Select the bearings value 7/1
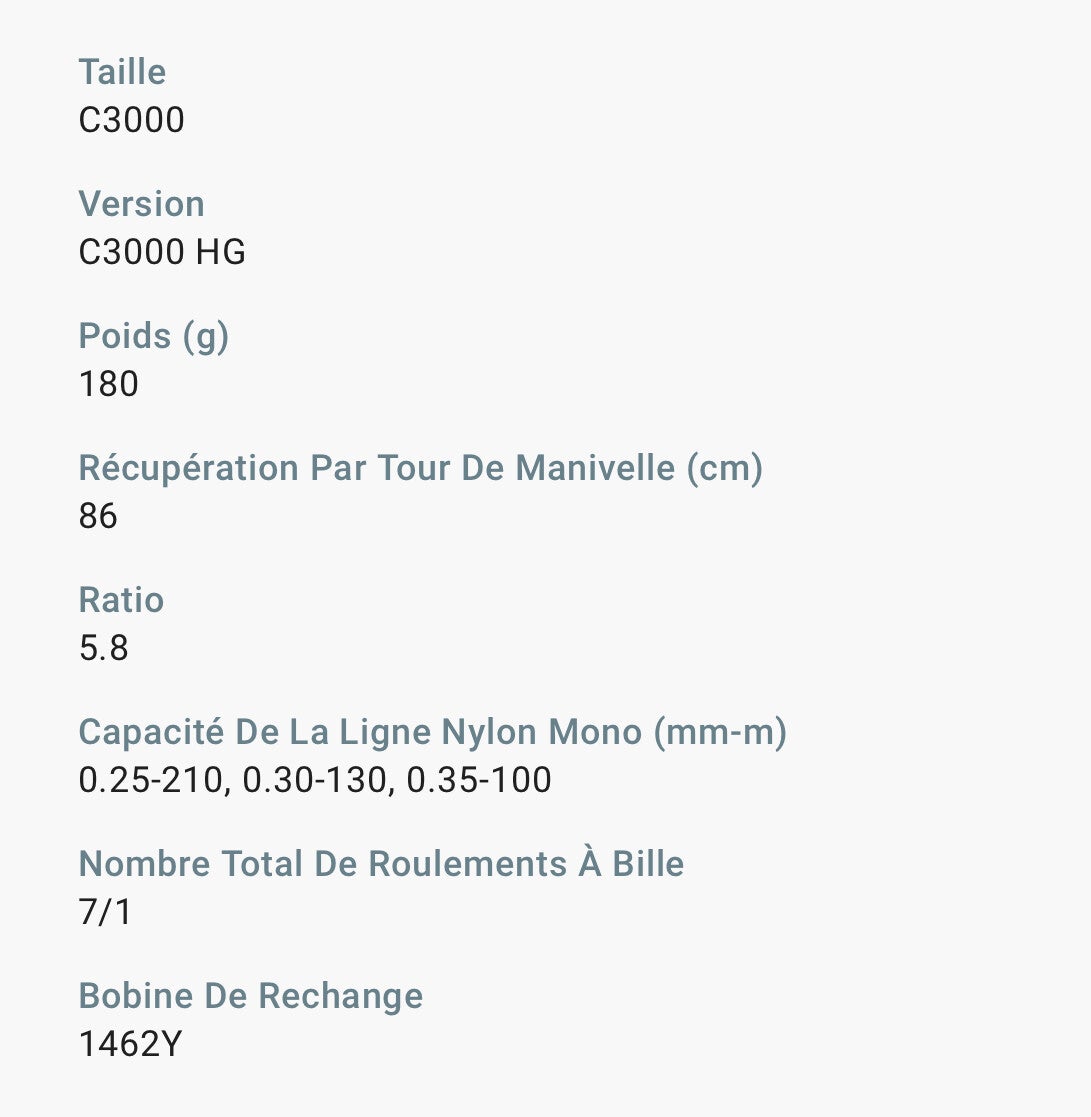1091x1117 pixels. tap(104, 912)
